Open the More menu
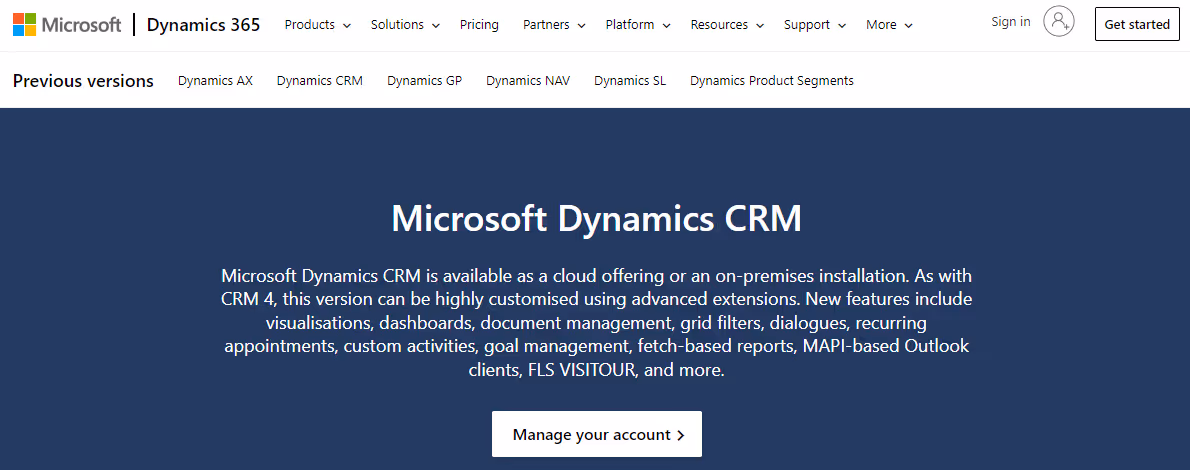Viewport: 1190px width, 470px height. coord(889,25)
